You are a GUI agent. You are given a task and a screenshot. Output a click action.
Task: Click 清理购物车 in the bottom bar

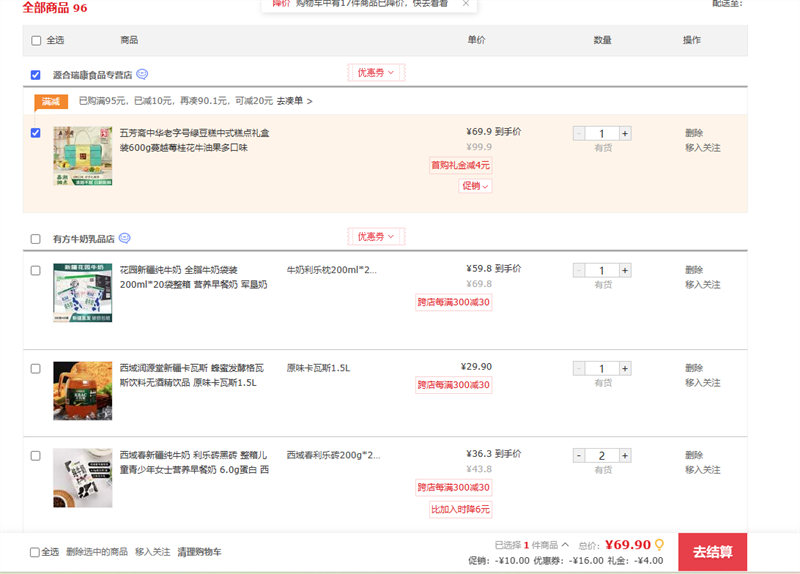click(199, 552)
